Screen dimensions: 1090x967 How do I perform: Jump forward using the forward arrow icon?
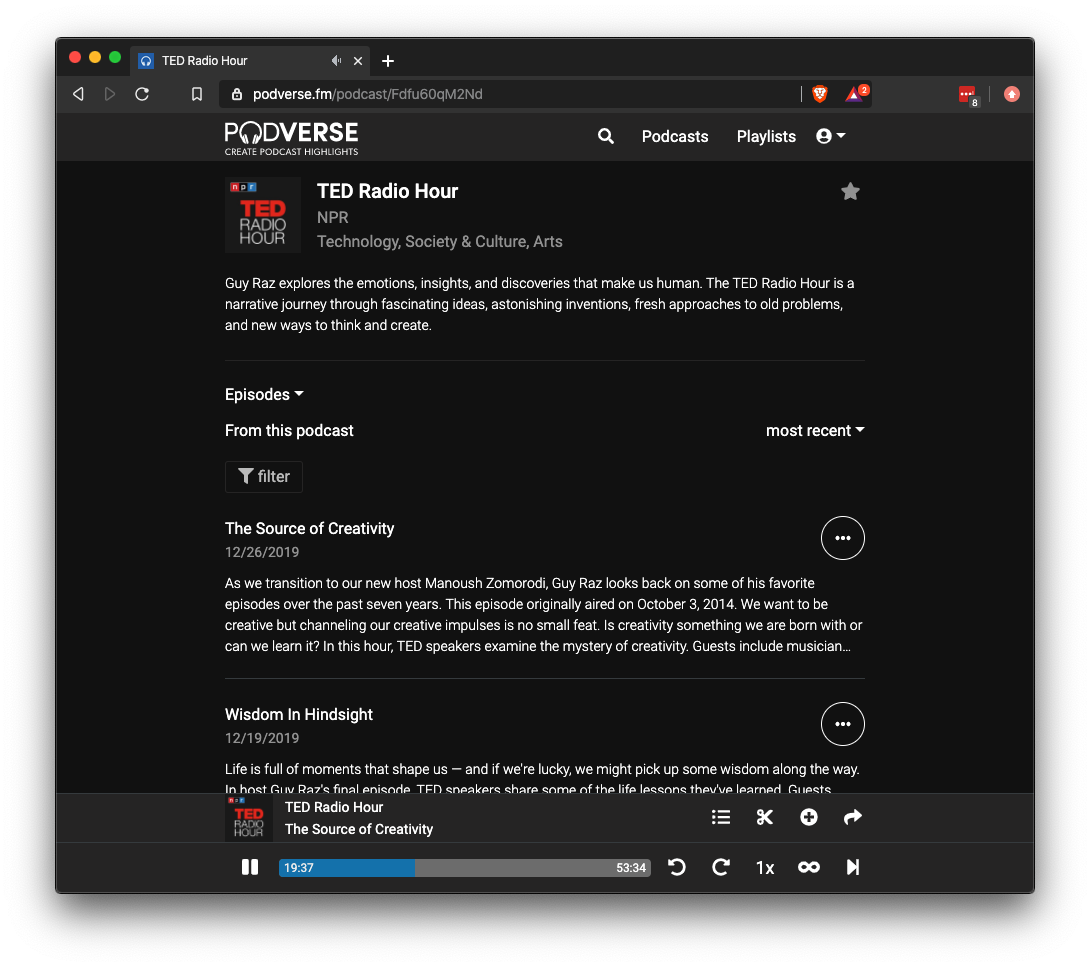coord(721,868)
